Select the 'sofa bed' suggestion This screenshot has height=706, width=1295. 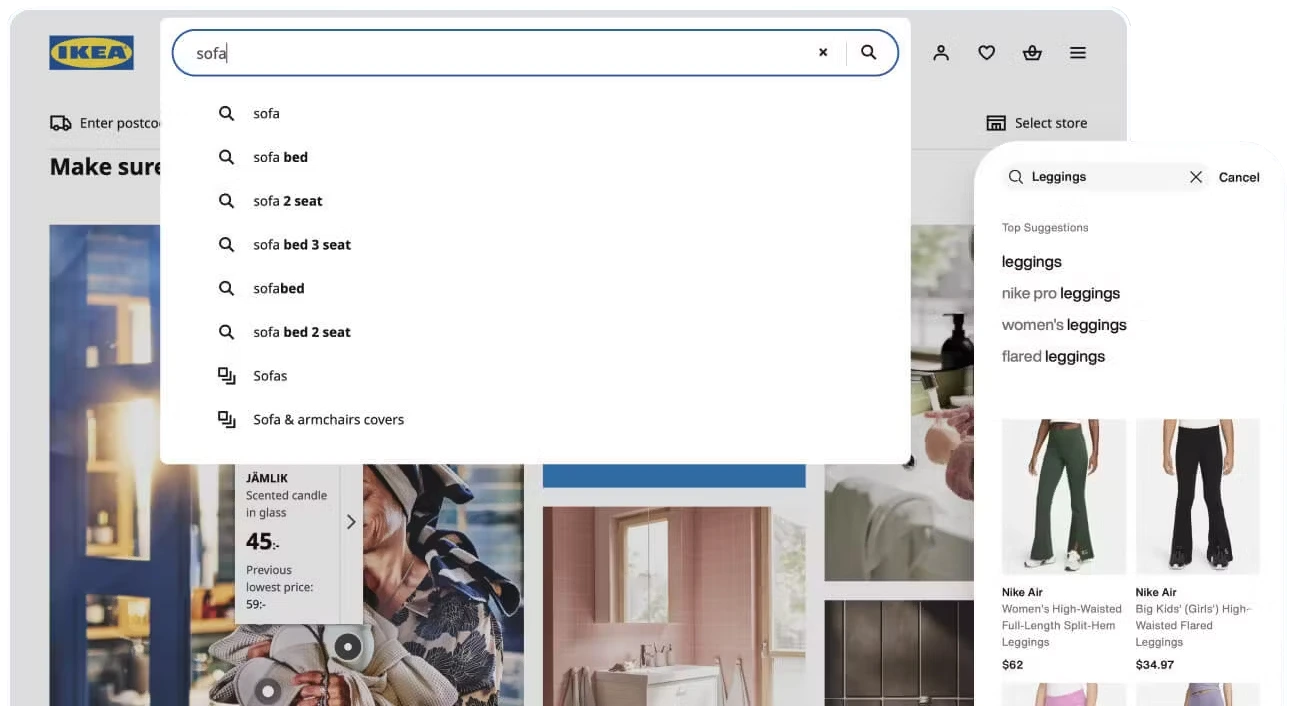pyautogui.click(x=280, y=157)
